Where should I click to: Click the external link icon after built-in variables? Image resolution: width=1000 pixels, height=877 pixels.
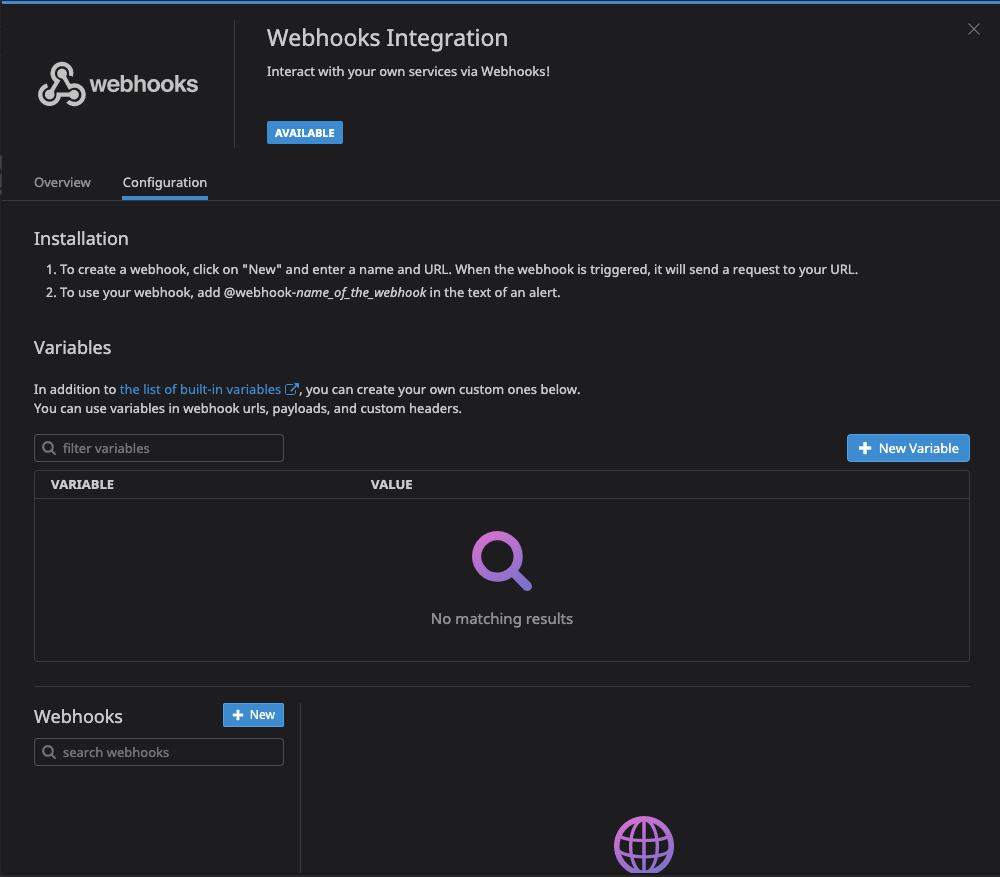(291, 389)
